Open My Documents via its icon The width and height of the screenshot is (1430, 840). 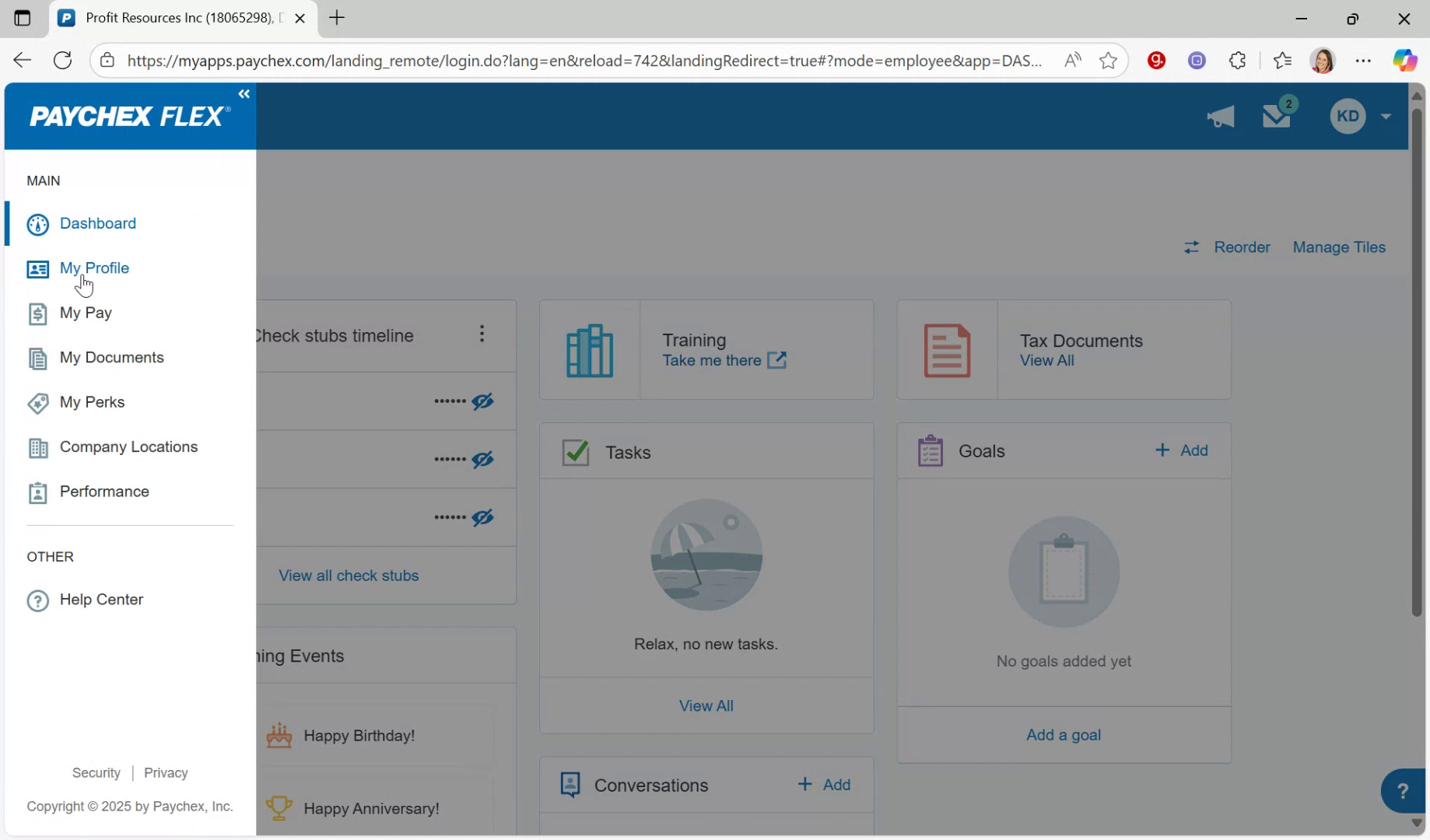(38, 358)
